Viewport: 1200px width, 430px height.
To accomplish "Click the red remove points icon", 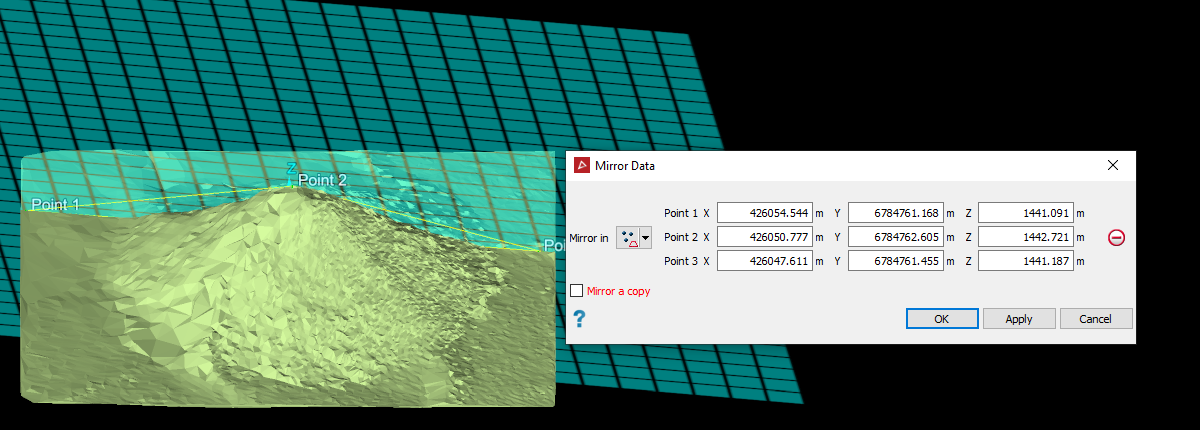I will [x=1117, y=238].
